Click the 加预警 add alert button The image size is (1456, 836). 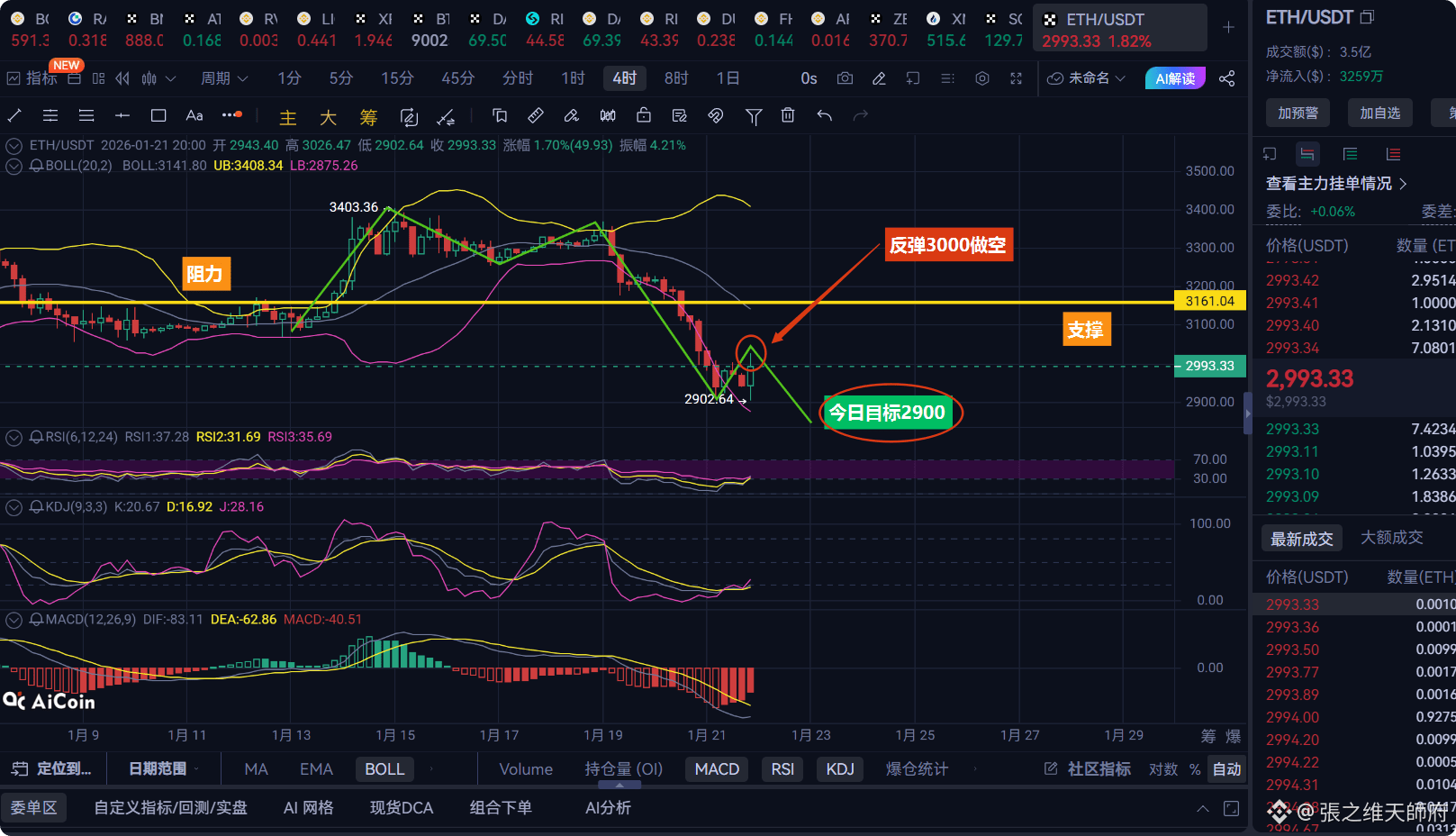tap(1298, 113)
